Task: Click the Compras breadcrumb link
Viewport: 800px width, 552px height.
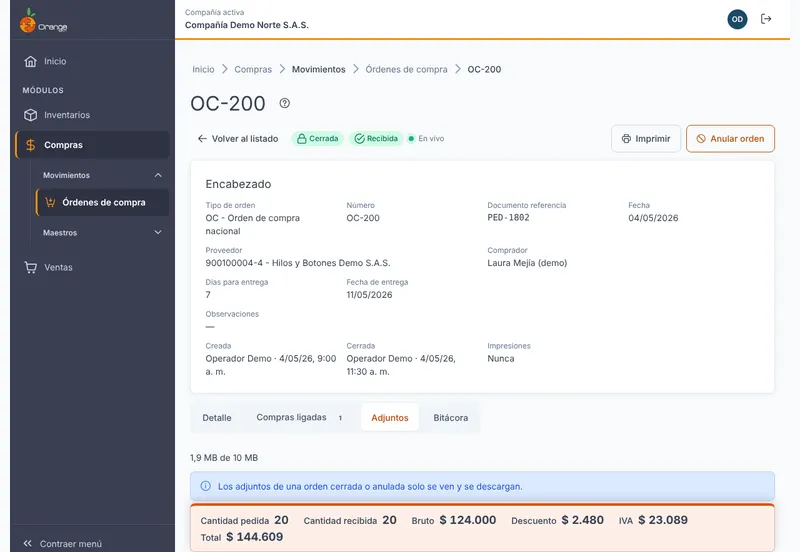Action: click(x=253, y=69)
